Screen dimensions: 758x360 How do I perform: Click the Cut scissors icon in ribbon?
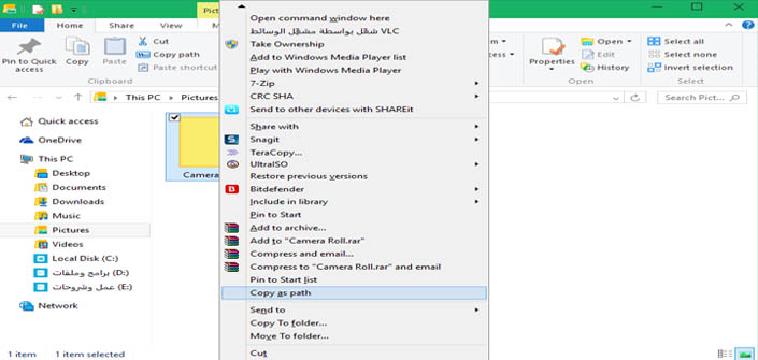pyautogui.click(x=143, y=42)
